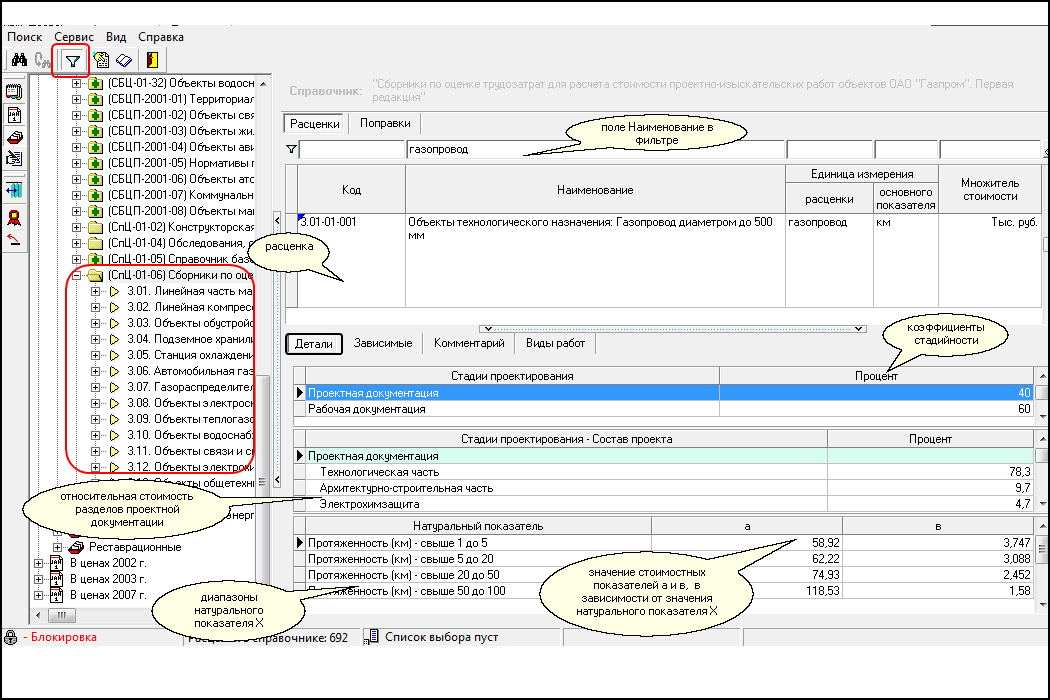Expand the В ценах 2002 г. node
The height and width of the screenshot is (700, 1050).
point(40,563)
